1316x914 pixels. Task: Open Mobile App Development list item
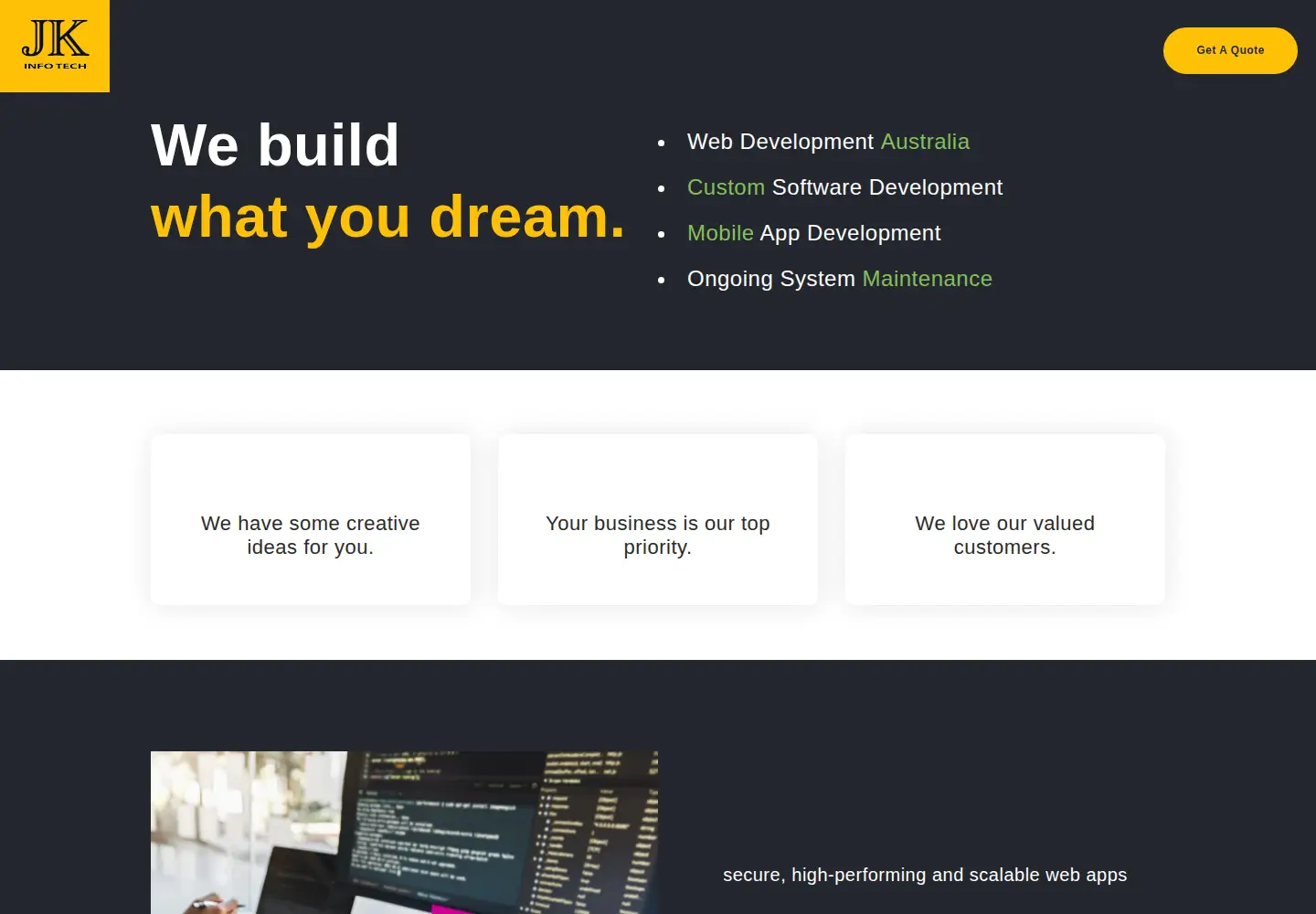pos(813,233)
